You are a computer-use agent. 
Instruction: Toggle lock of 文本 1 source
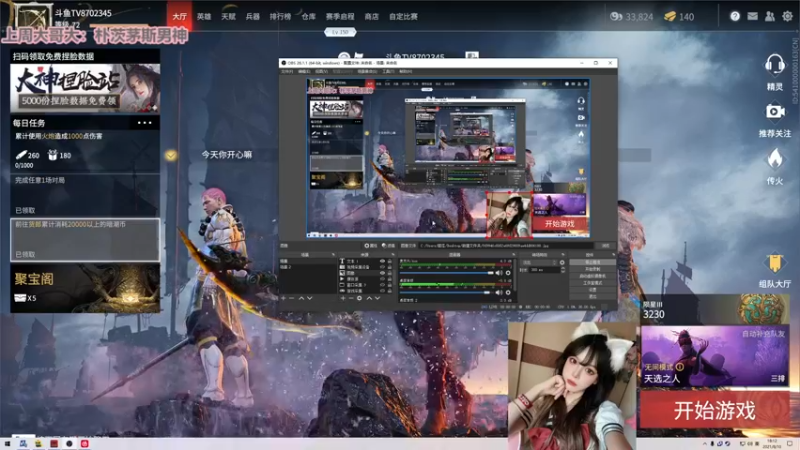(x=390, y=261)
